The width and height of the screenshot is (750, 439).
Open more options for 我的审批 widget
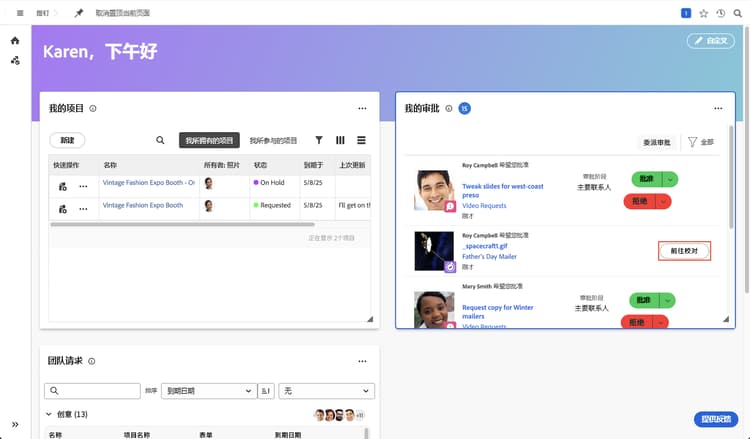click(718, 109)
